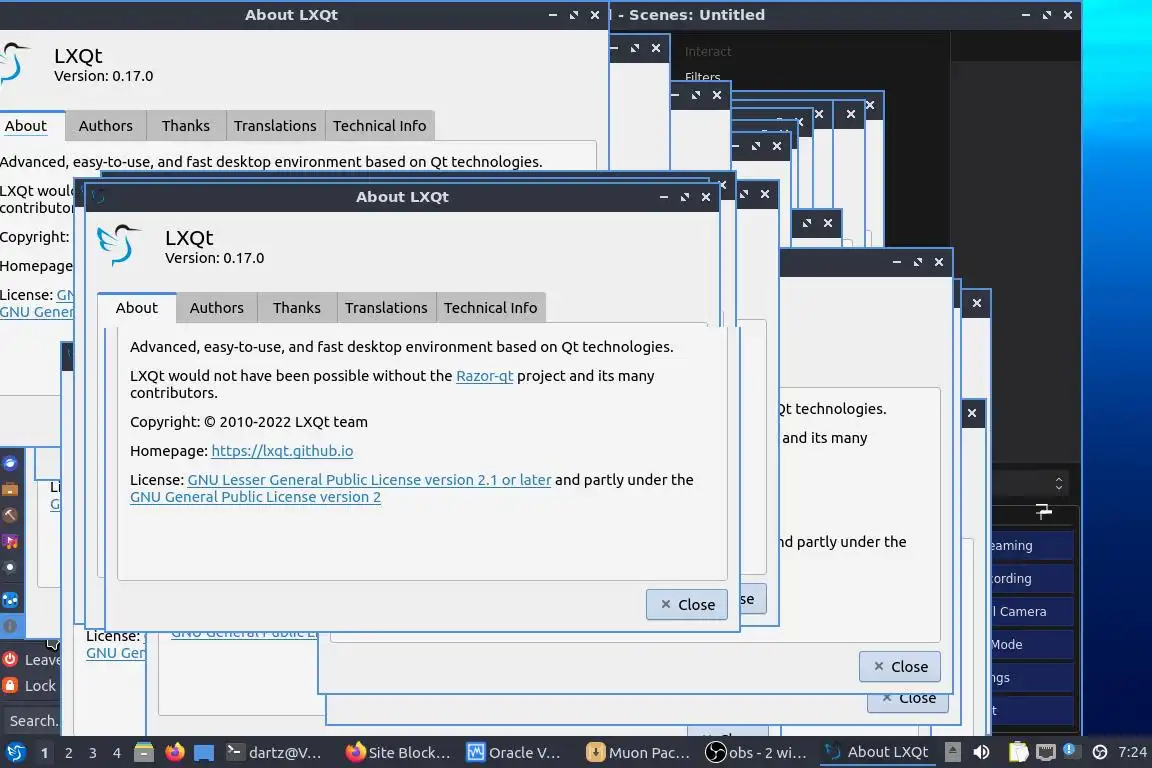
Task: Click OBS stepper arrows above controls
Action: [1059, 484]
